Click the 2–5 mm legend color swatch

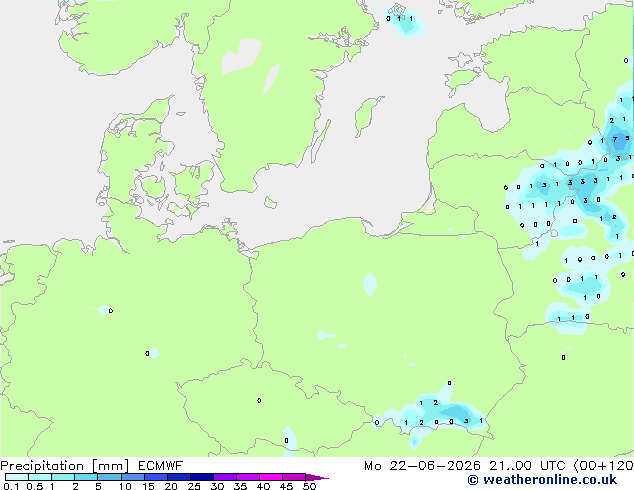click(86, 477)
